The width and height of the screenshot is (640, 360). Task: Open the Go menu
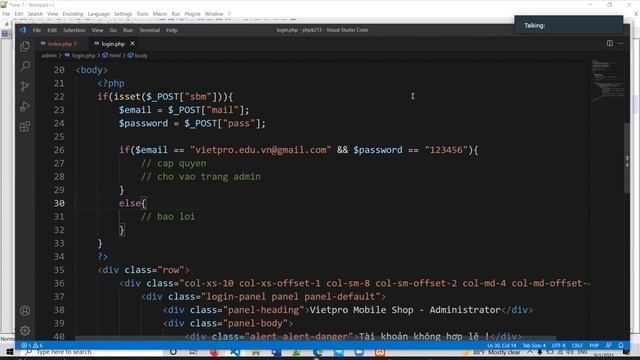click(113, 30)
